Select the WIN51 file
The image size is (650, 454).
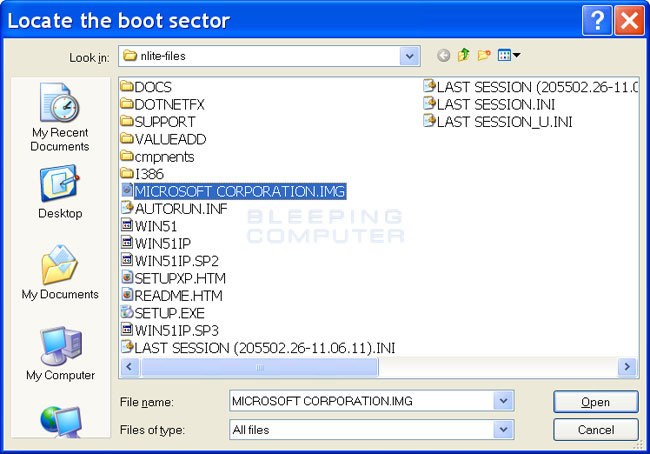[149, 226]
